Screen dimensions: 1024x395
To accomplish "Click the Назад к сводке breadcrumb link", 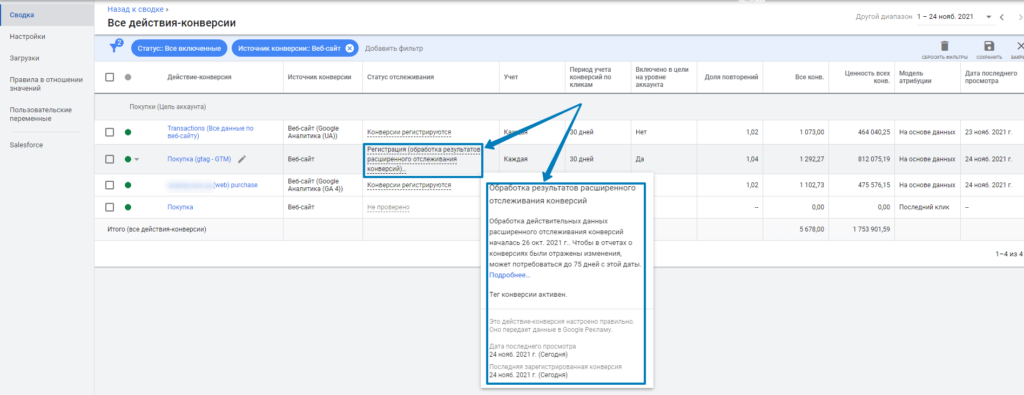I will [135, 10].
